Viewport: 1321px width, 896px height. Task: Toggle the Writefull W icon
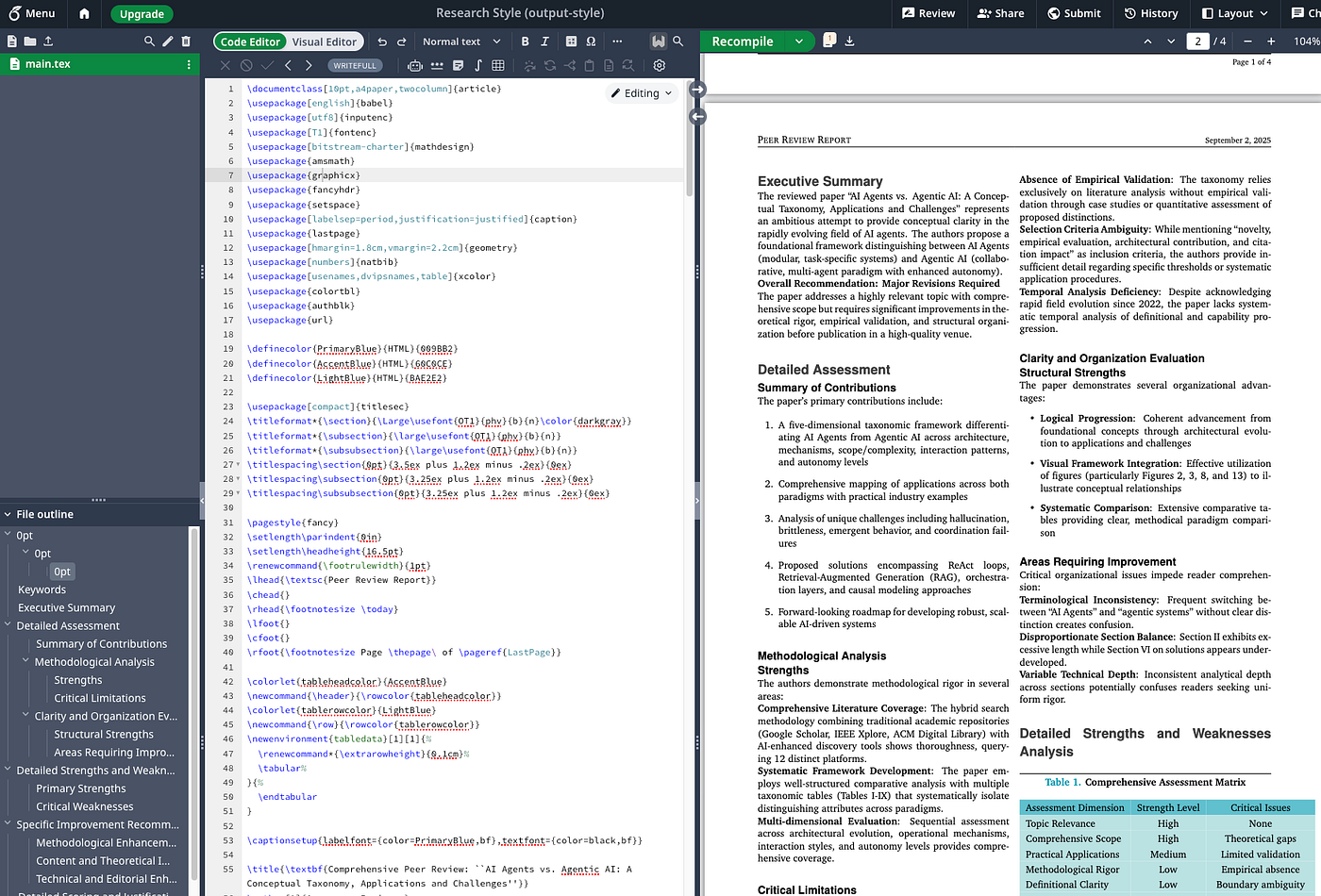pyautogui.click(x=659, y=41)
